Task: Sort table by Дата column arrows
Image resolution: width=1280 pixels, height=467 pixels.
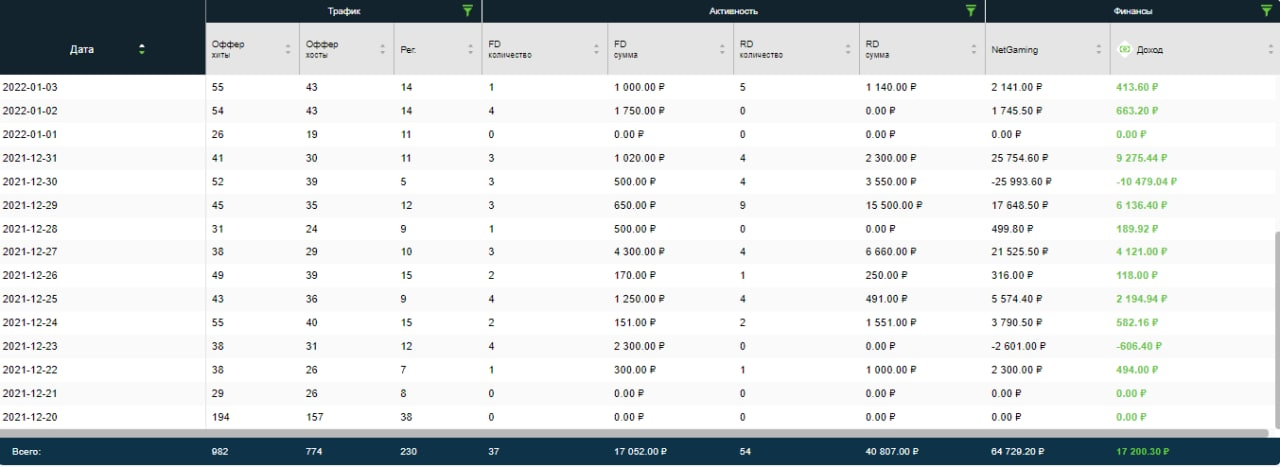Action: (141, 49)
